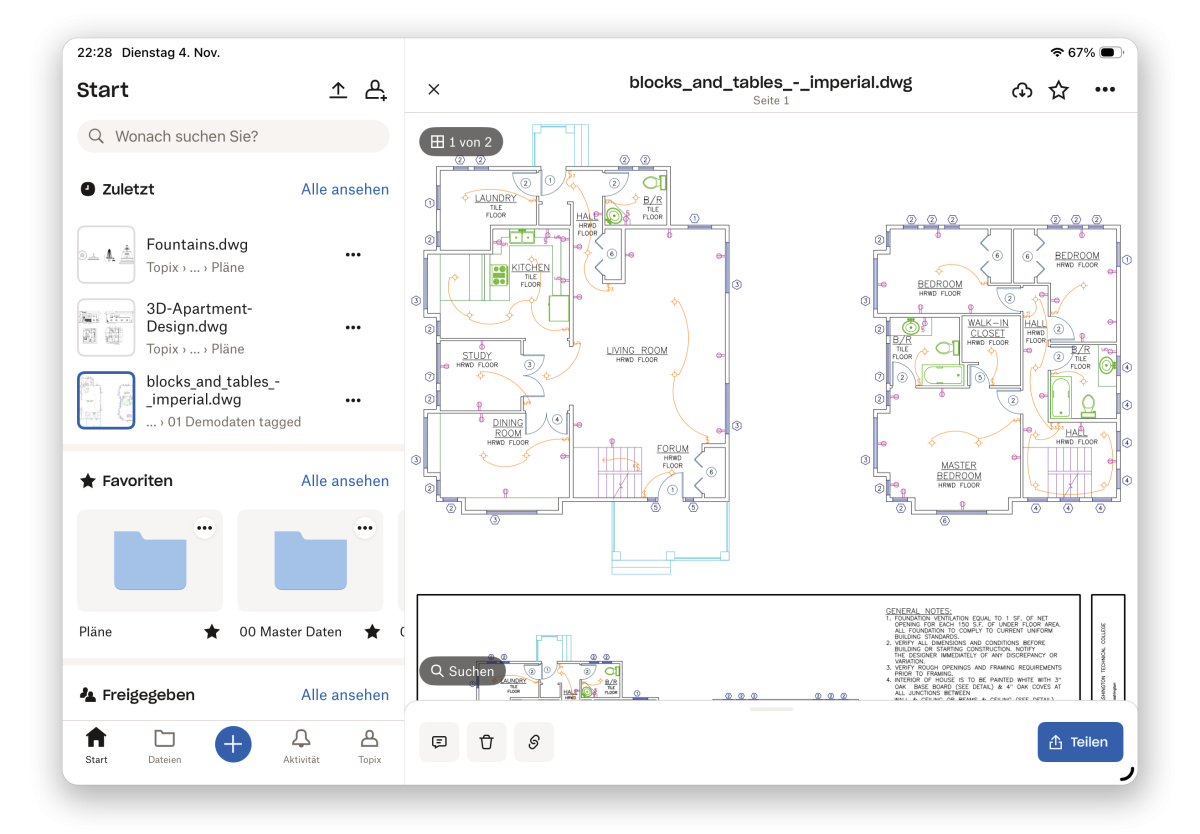Toggle favorite star for 00 Master Daten
This screenshot has height=834, width=1200.
372,632
